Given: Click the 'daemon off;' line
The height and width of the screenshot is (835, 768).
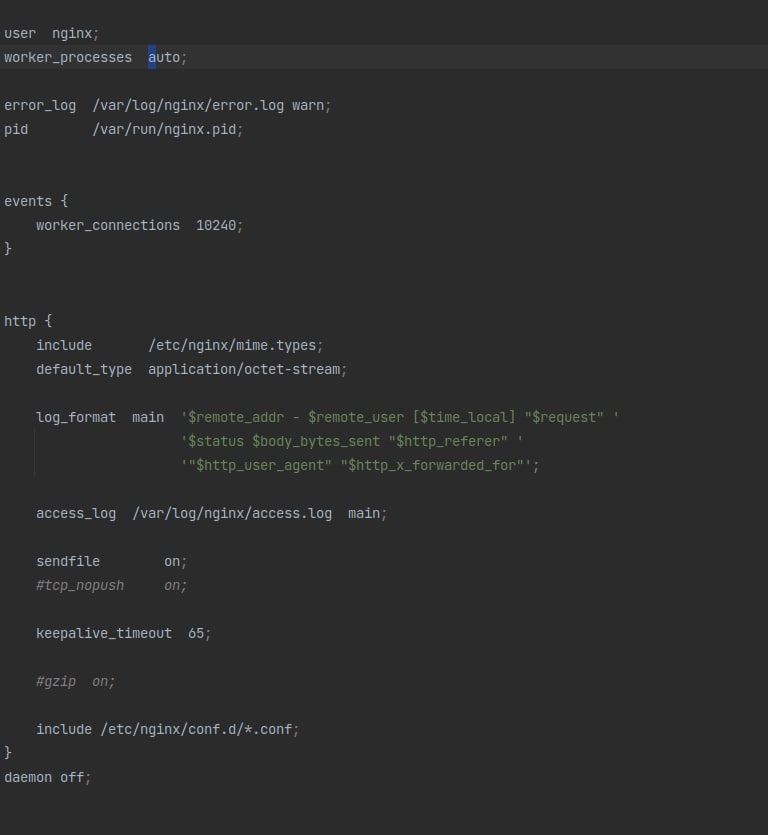Looking at the screenshot, I should pyautogui.click(x=48, y=777).
